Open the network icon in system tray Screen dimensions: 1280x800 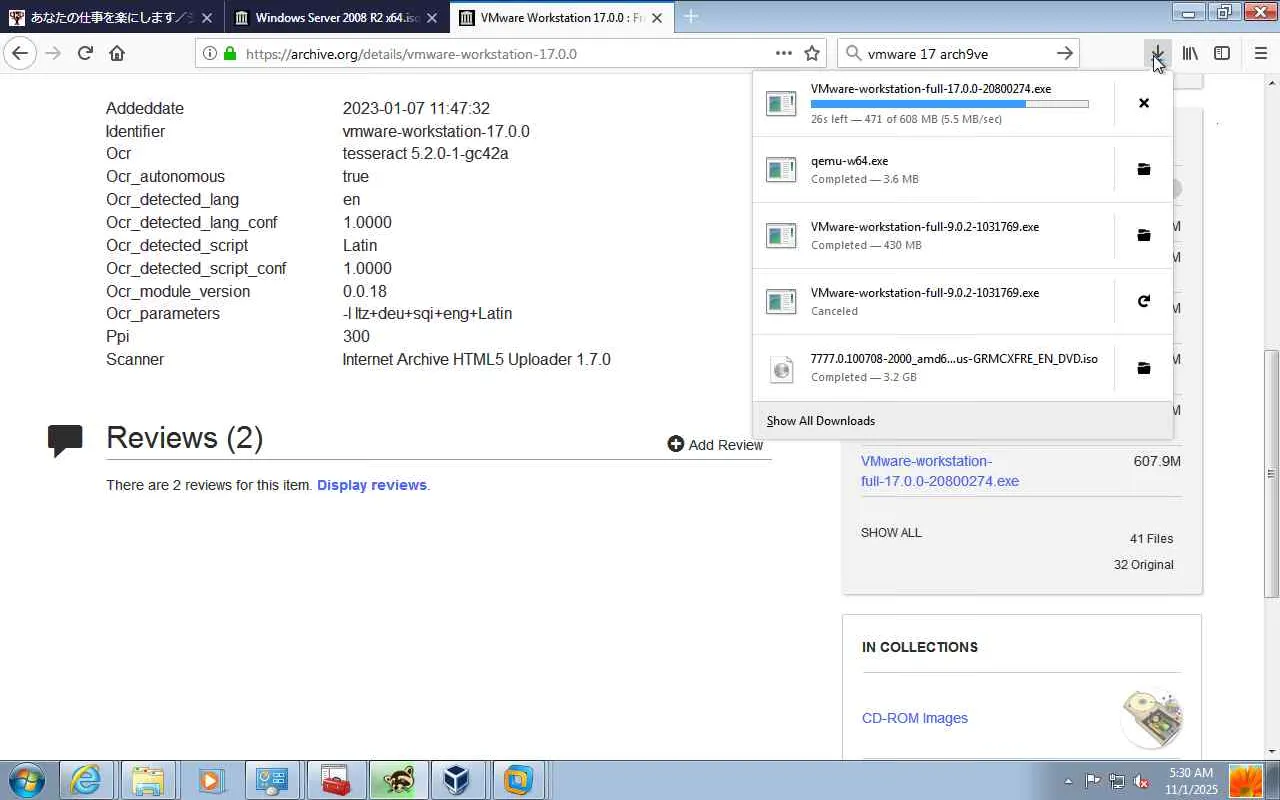1117,781
